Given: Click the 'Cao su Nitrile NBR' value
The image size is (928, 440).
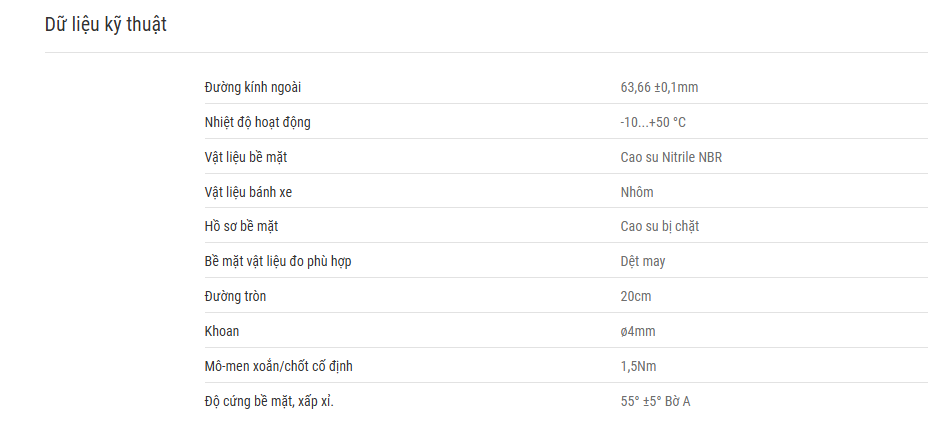Looking at the screenshot, I should pyautogui.click(x=671, y=158).
